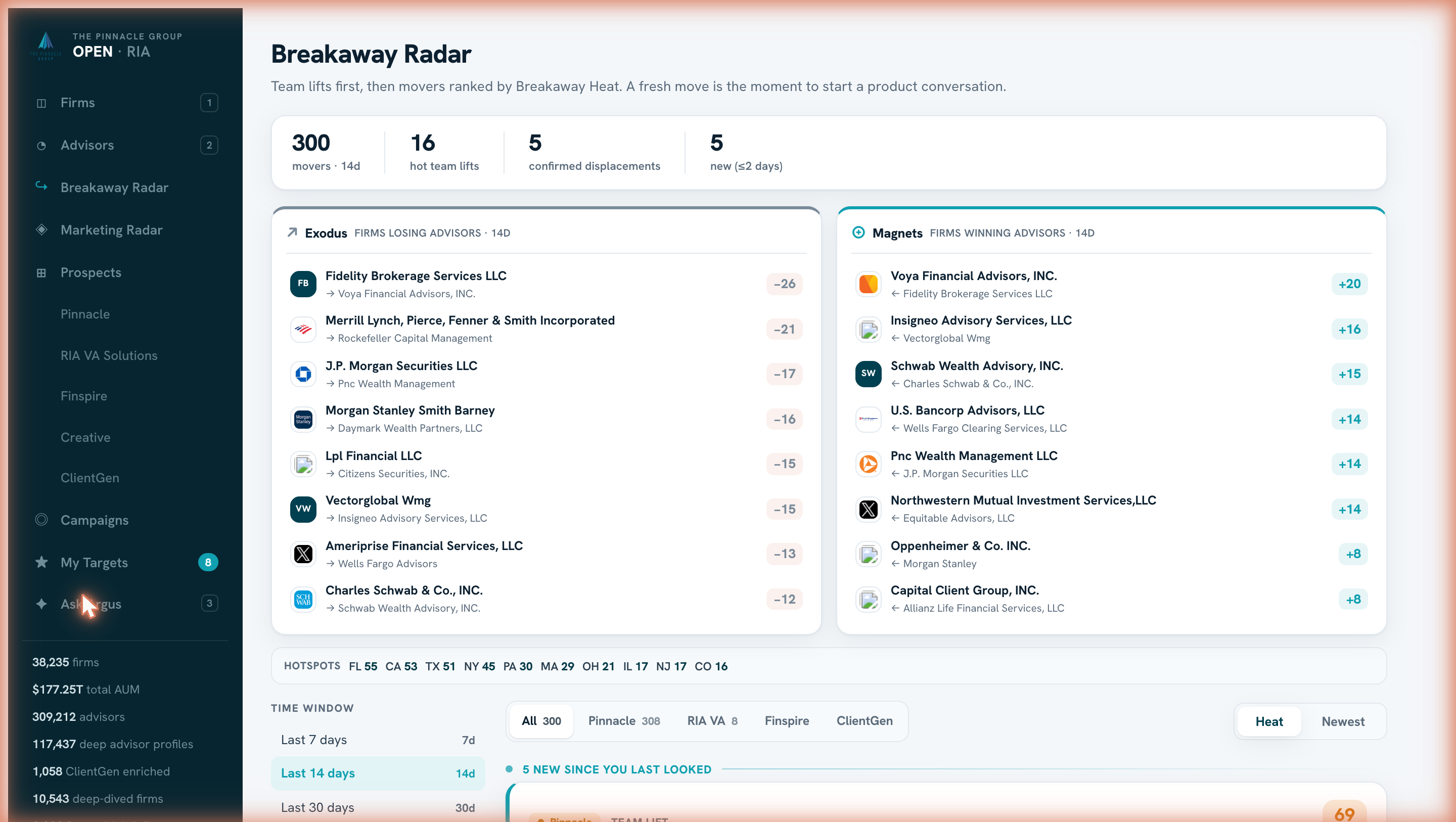The image size is (1456, 822).
Task: Sort movers by Heat
Action: pyautogui.click(x=1269, y=721)
